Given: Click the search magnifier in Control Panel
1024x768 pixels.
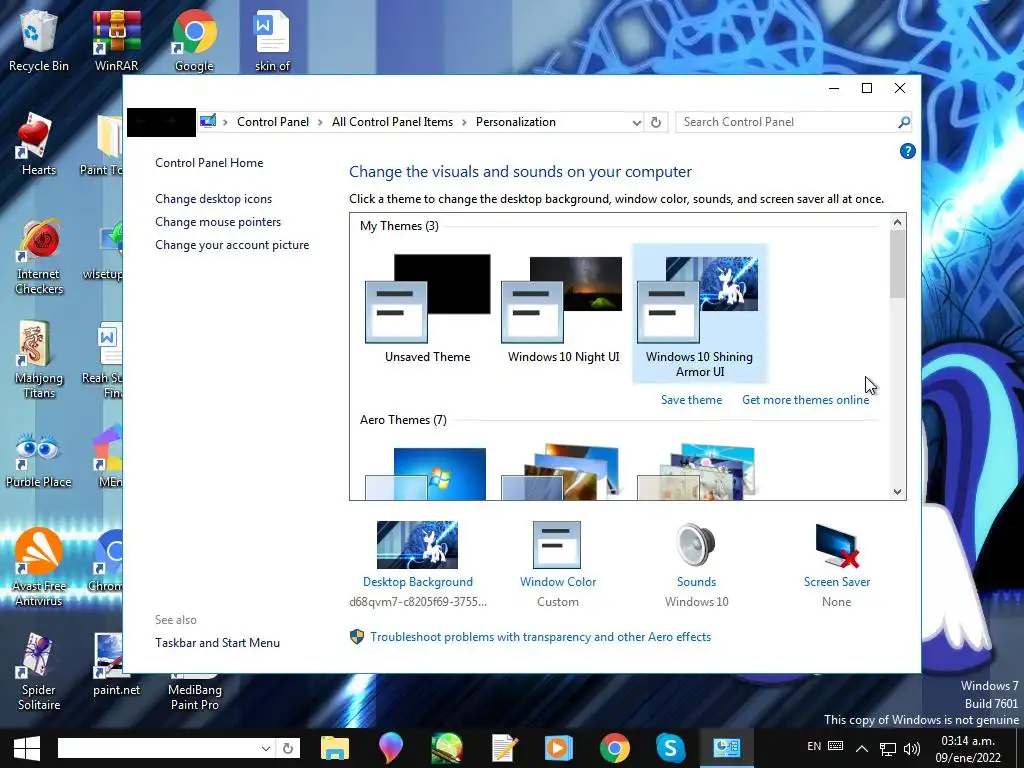Looking at the screenshot, I should [x=903, y=122].
